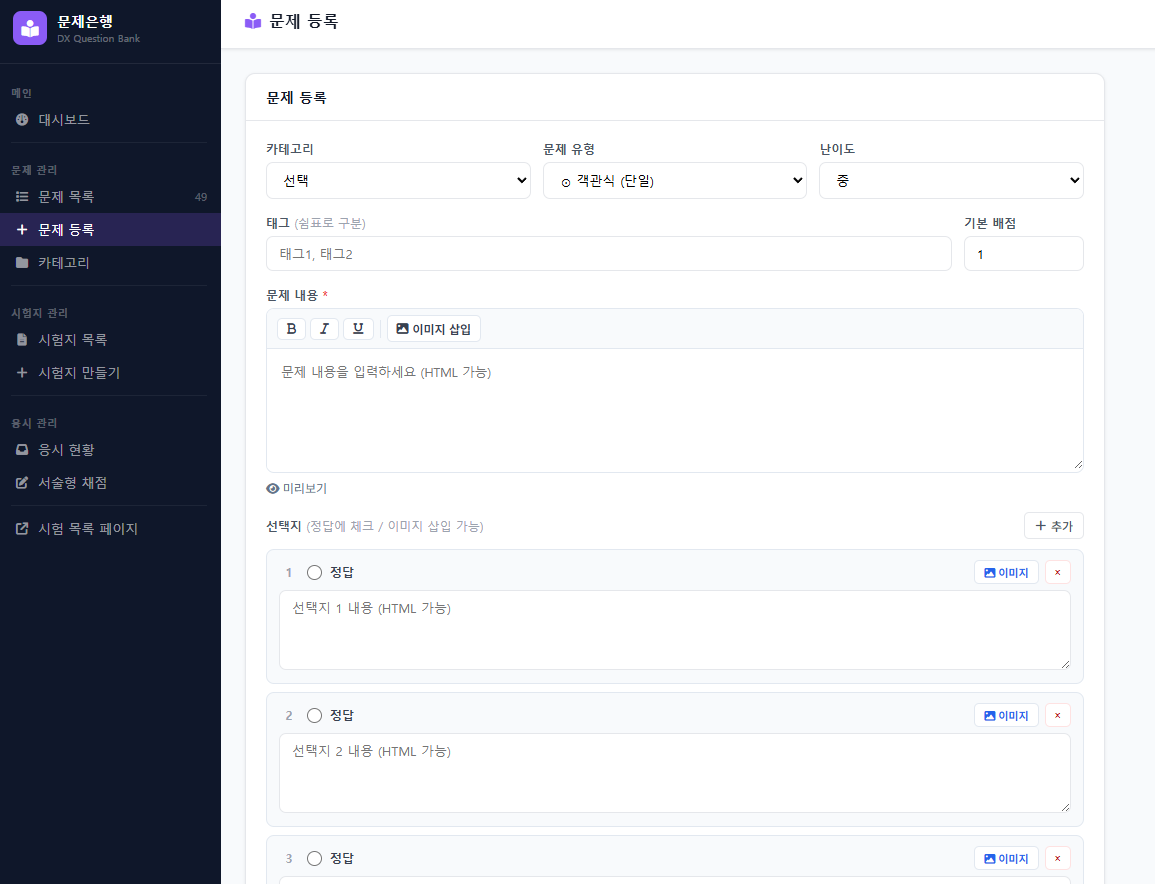Click the 시험지 만들기 plus icon

pos(22,373)
